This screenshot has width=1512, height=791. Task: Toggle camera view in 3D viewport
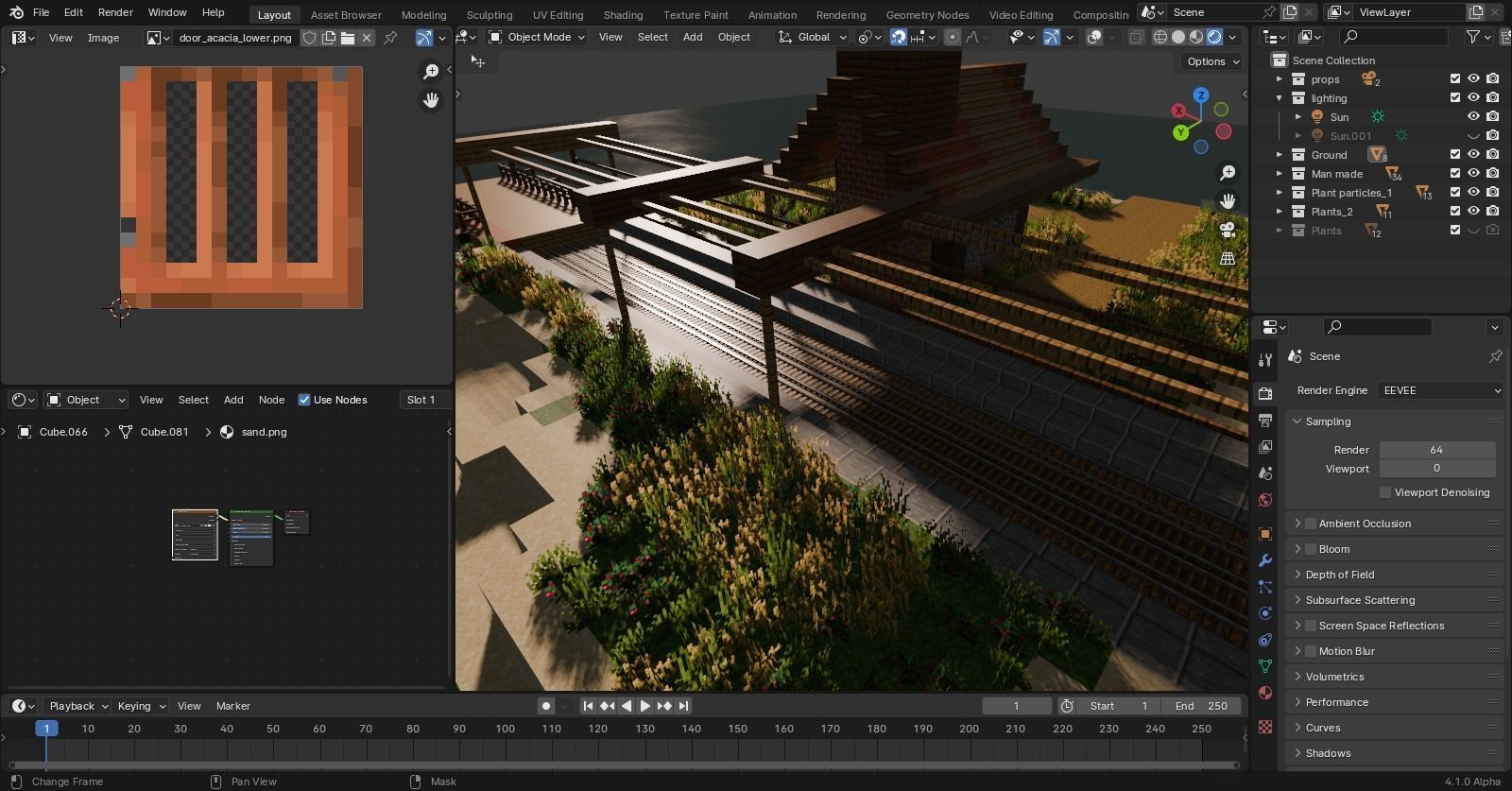(x=1228, y=230)
